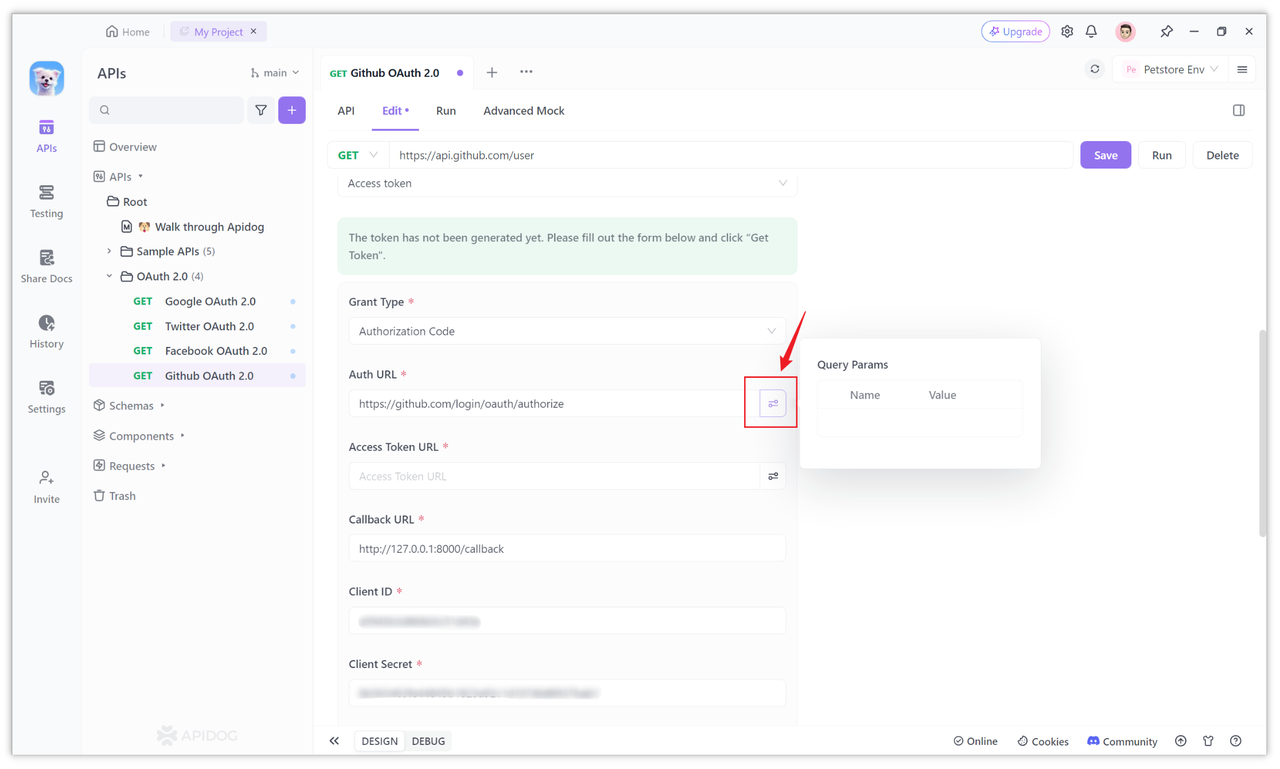Click the upload arrow icon in status bar
1280x769 pixels.
tap(1181, 741)
